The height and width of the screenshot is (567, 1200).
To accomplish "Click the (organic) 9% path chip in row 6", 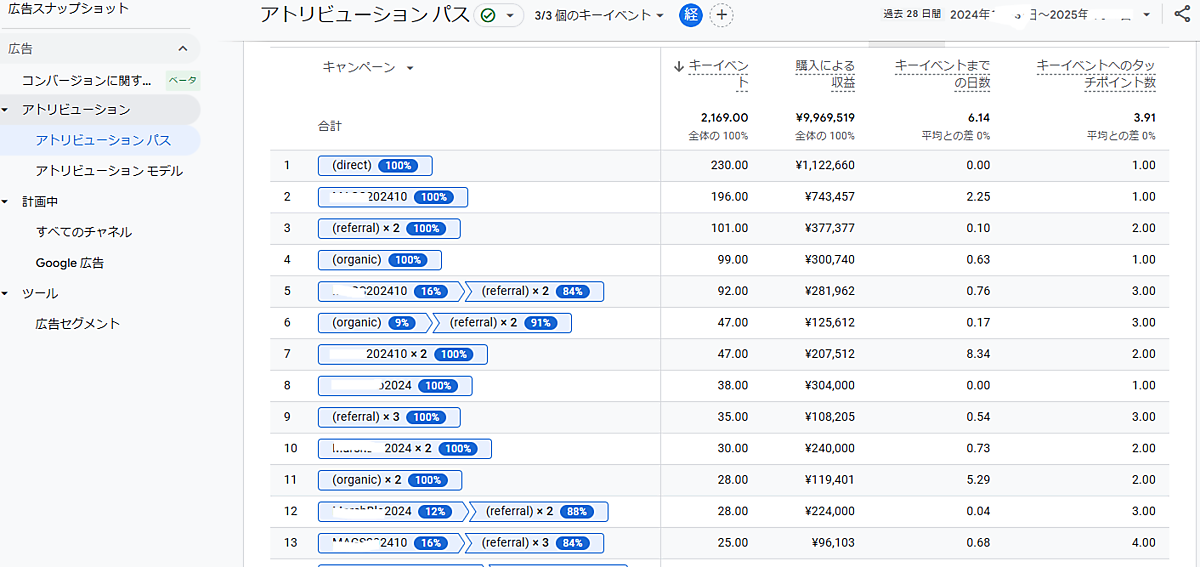I will coord(373,323).
